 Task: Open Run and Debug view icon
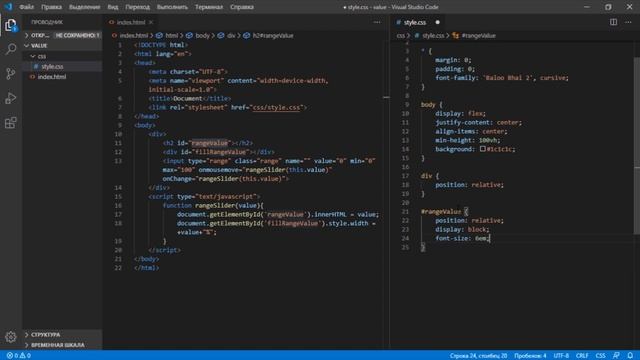pos(11,98)
